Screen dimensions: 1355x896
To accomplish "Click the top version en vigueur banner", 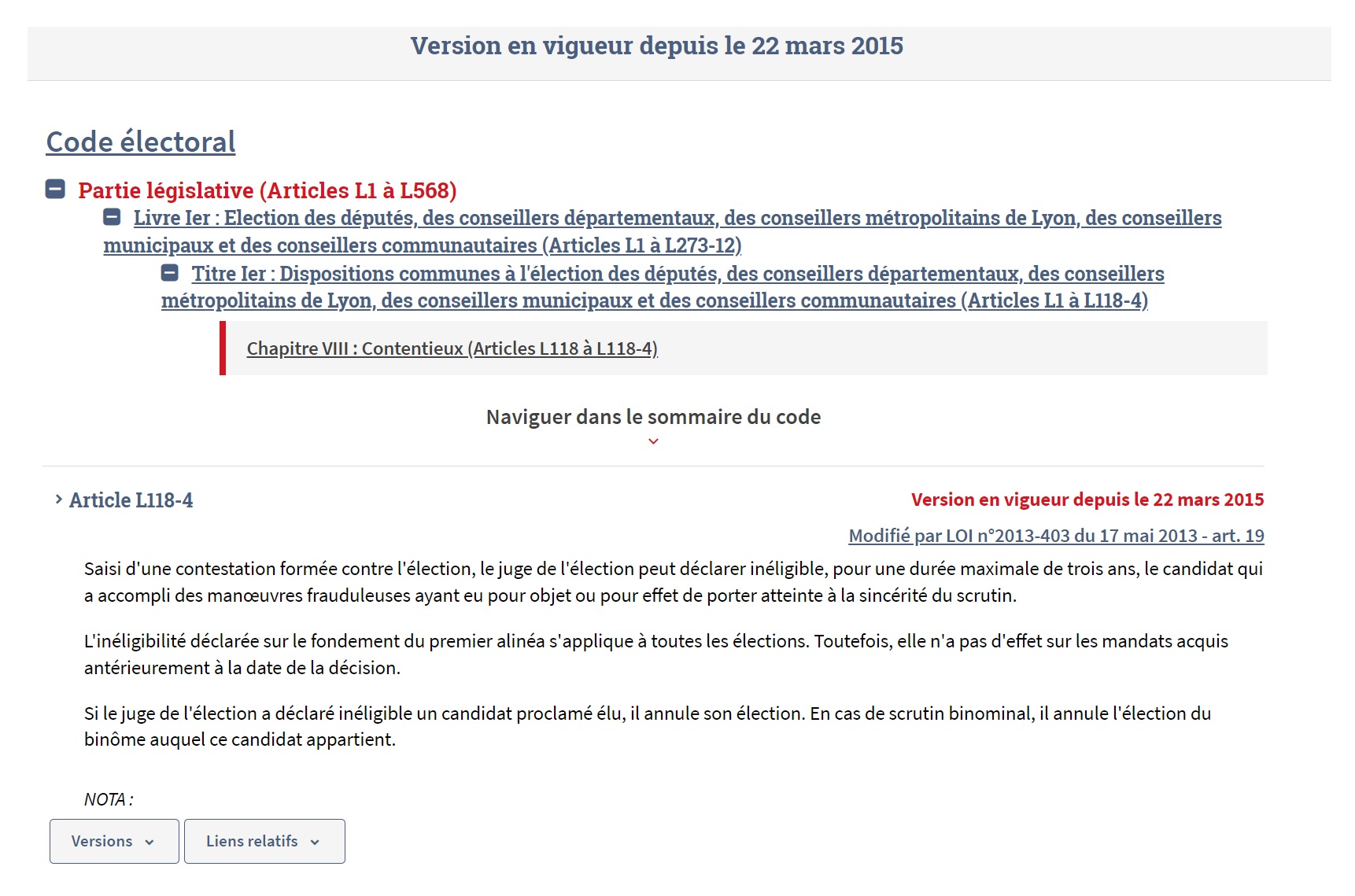I will pyautogui.click(x=656, y=46).
